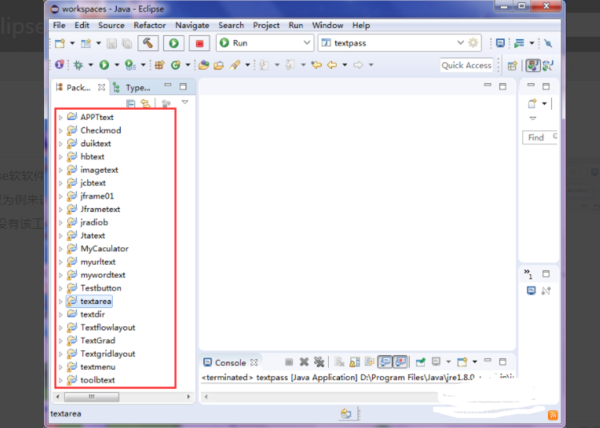The width and height of the screenshot is (600, 428).
Task: Click the RSS feed status bar icon
Action: pos(553,415)
